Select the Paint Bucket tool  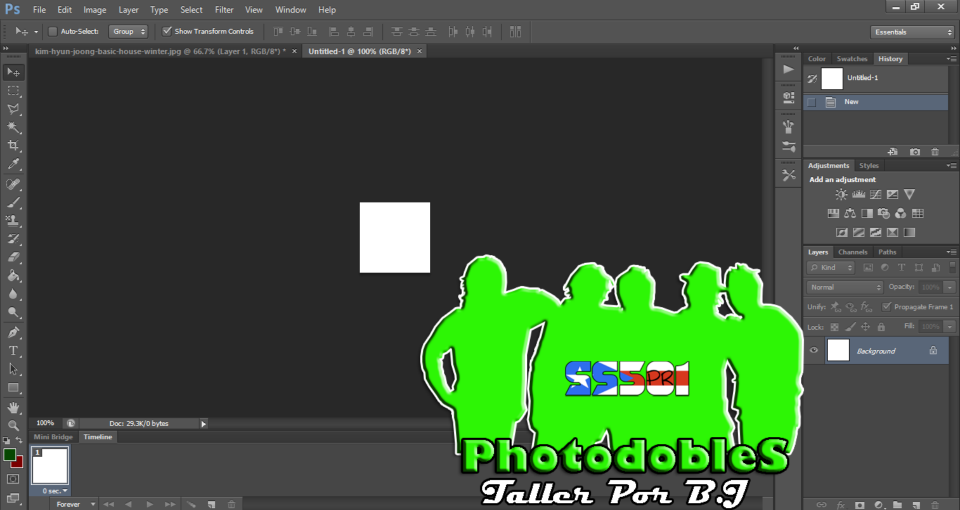click(13, 276)
